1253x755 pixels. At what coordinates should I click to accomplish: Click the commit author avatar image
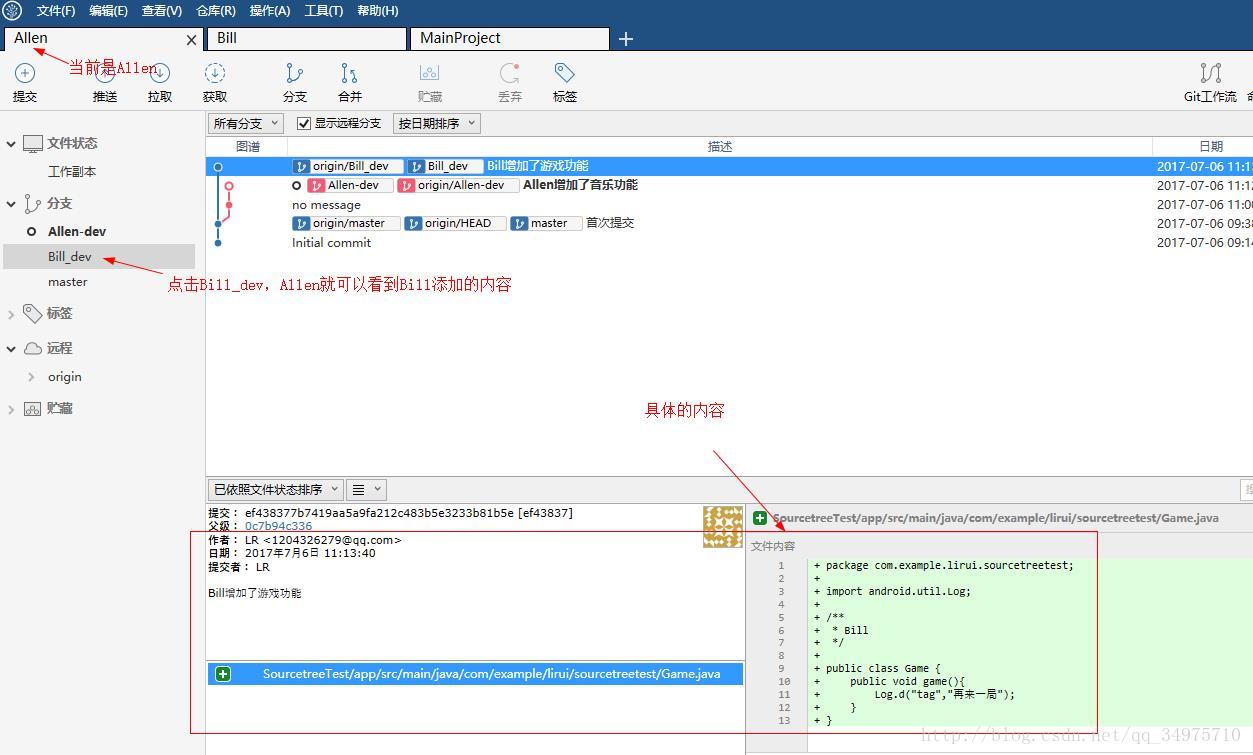click(x=723, y=526)
